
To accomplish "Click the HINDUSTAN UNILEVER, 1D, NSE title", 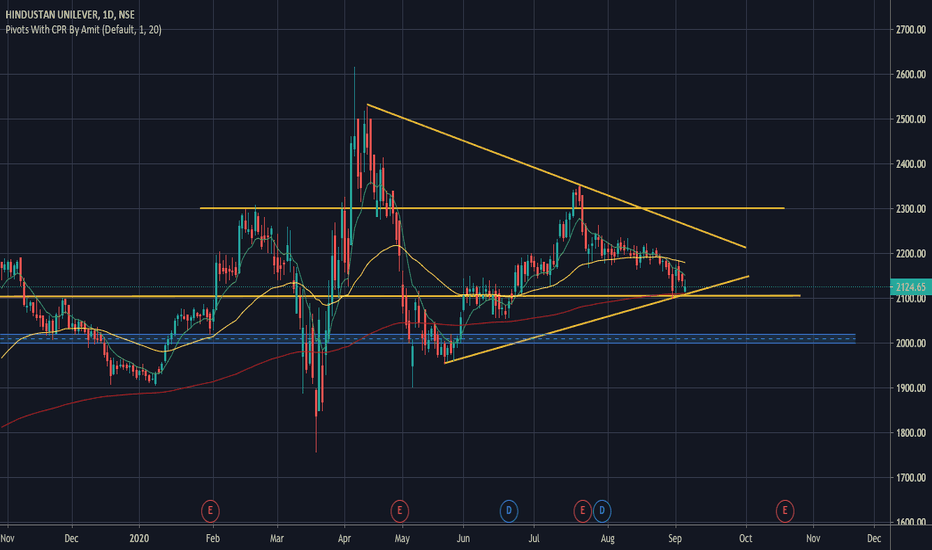I will click(x=70, y=15).
